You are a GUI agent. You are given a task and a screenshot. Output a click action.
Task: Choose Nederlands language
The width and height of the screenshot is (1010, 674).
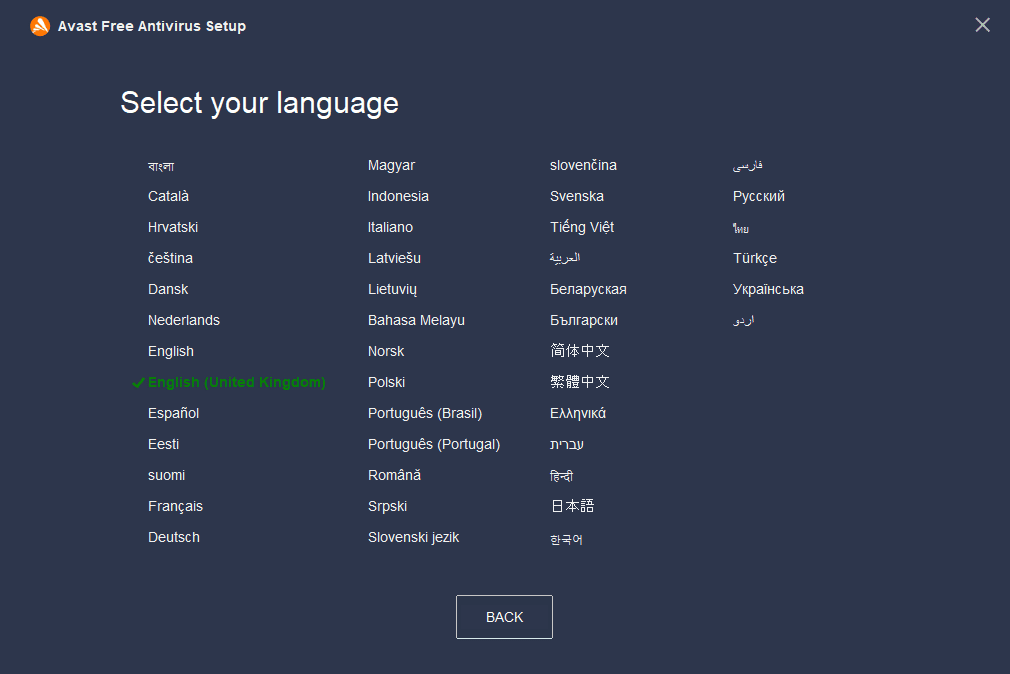pyautogui.click(x=184, y=320)
